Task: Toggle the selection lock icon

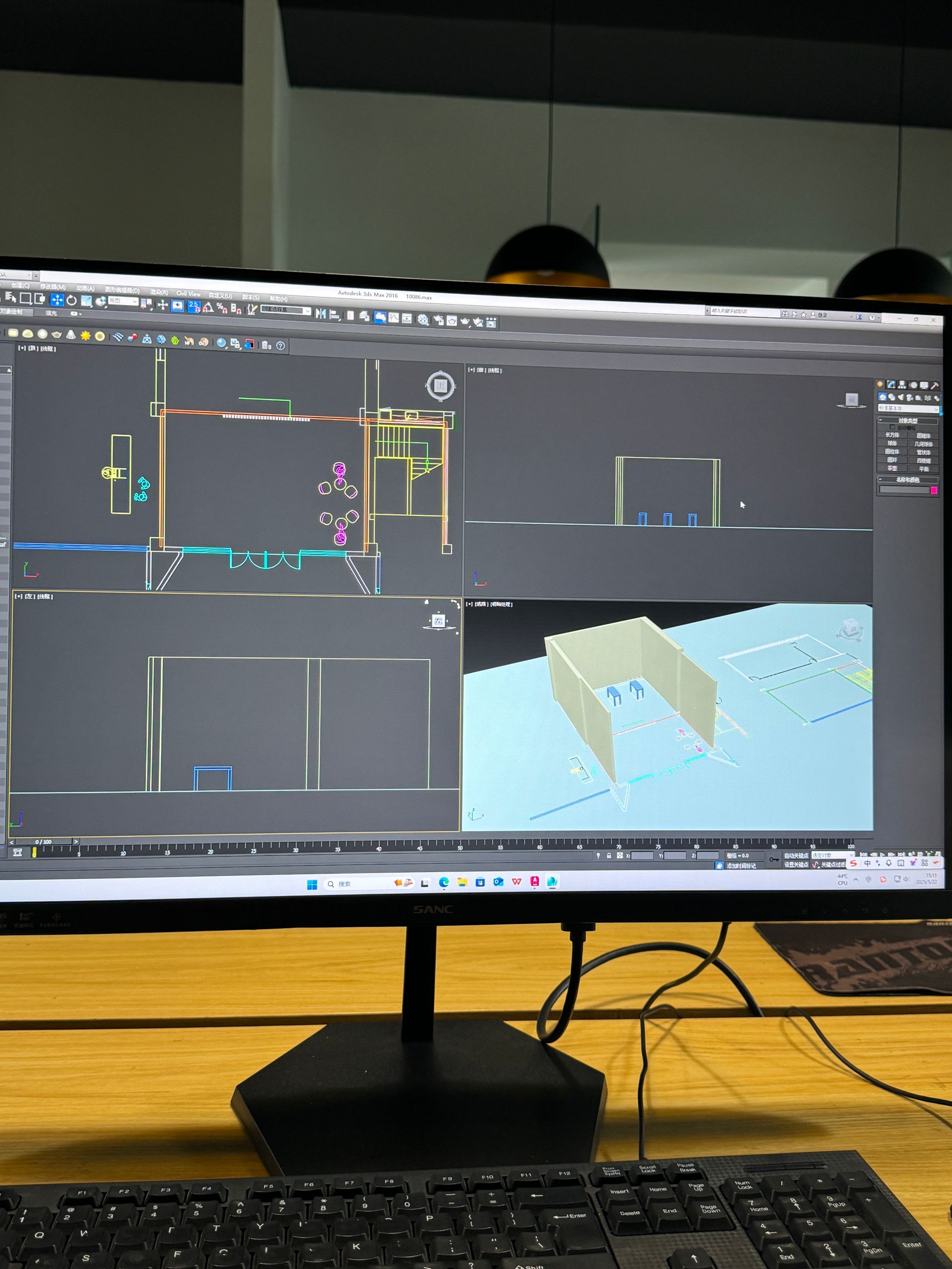Action: (x=609, y=855)
